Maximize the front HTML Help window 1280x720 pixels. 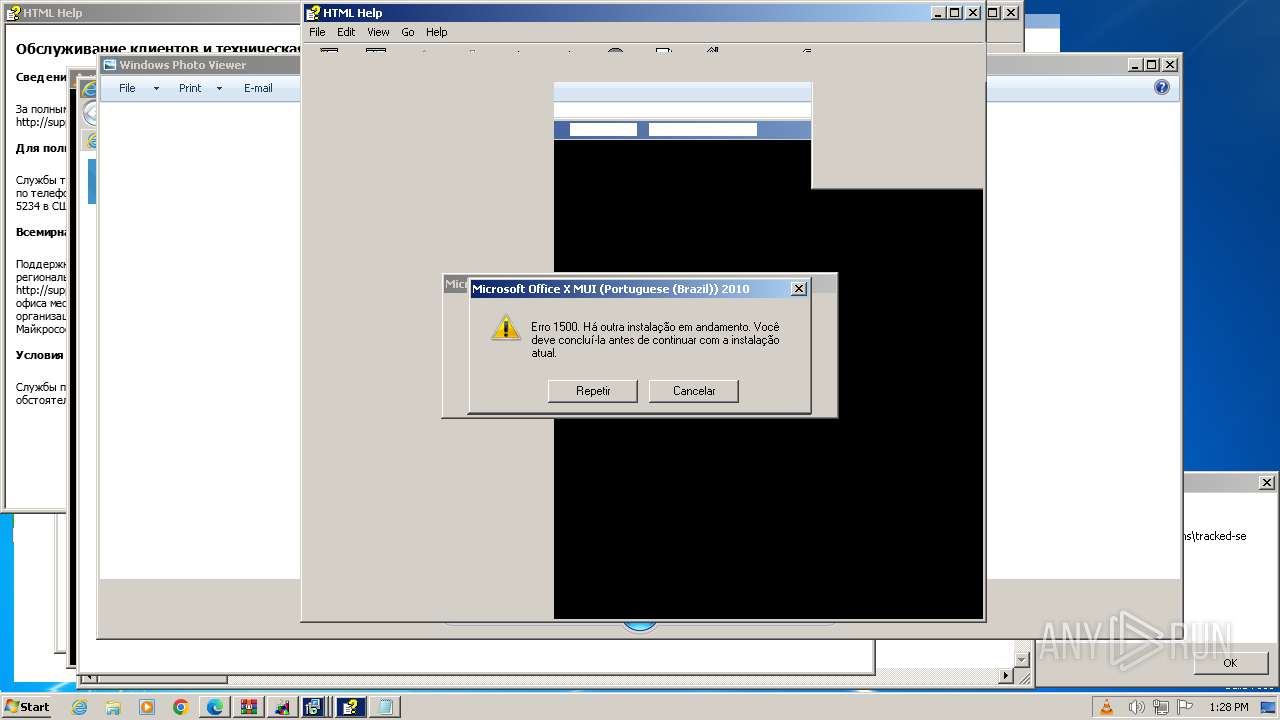954,13
